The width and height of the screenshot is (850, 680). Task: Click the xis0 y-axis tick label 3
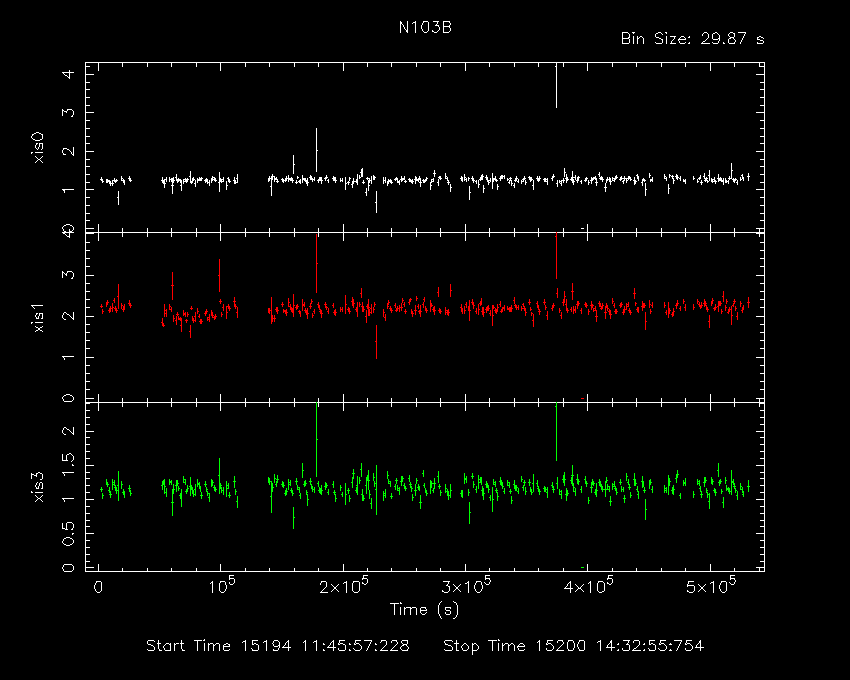(69, 113)
